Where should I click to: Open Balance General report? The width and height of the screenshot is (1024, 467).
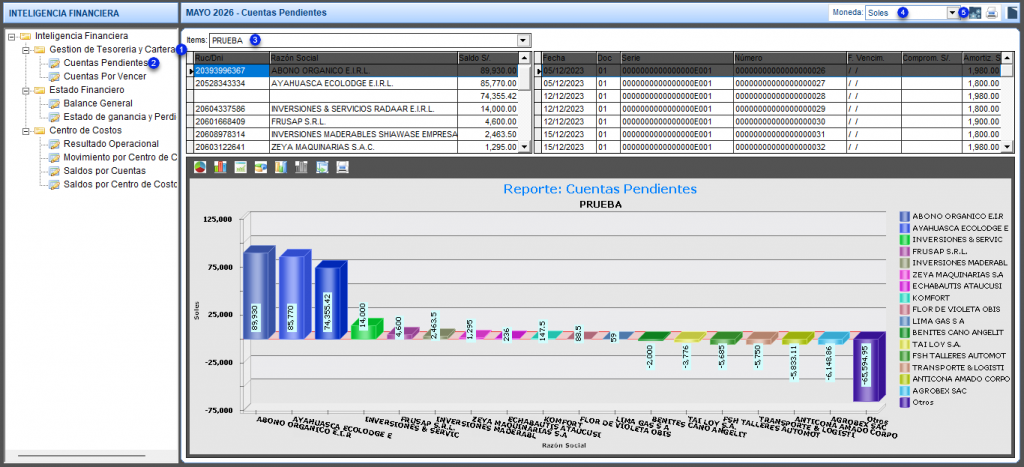pos(98,103)
